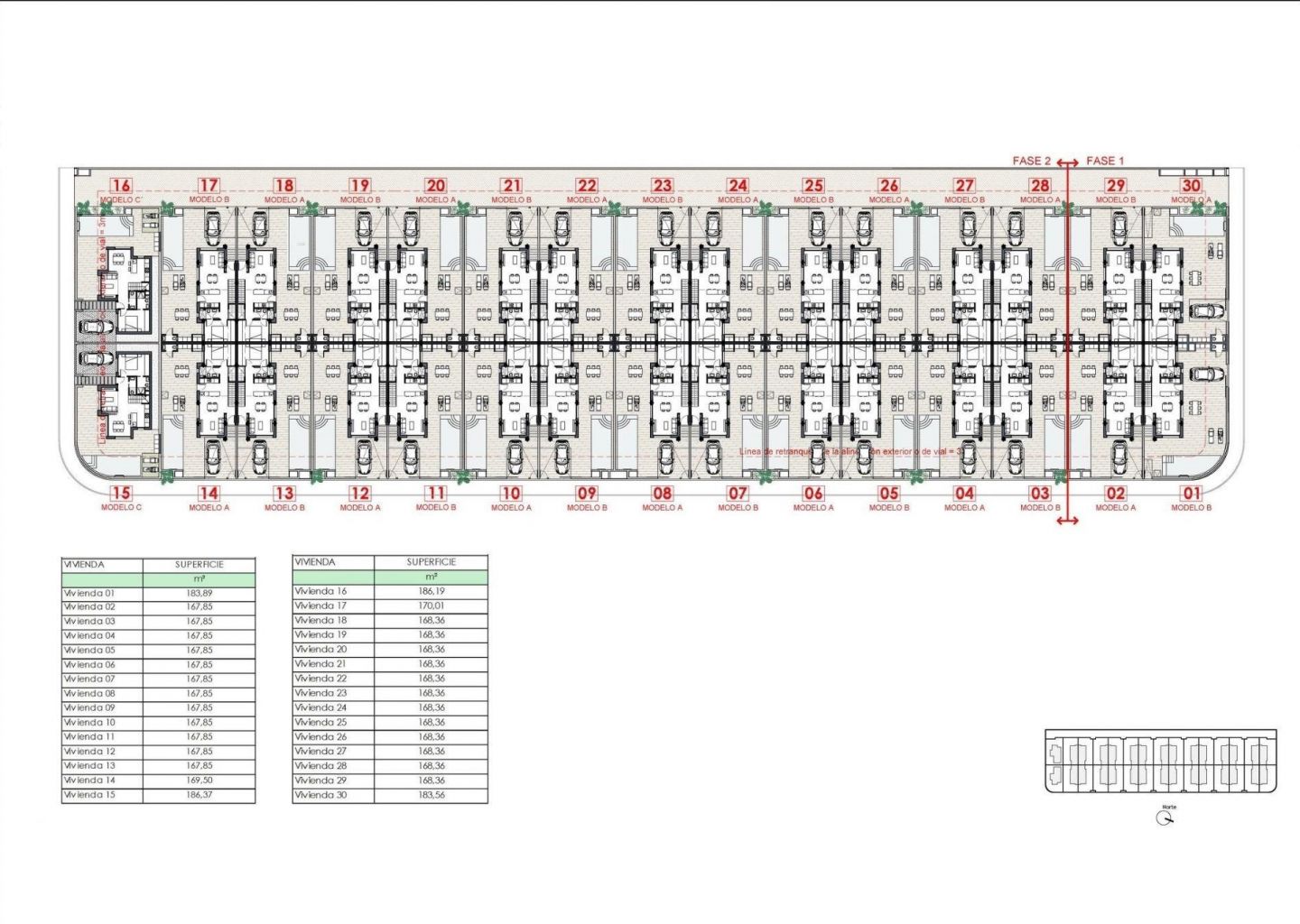Select the Vivienda 16 table row
Viewport: 1300px width, 924px height.
tap(390, 591)
